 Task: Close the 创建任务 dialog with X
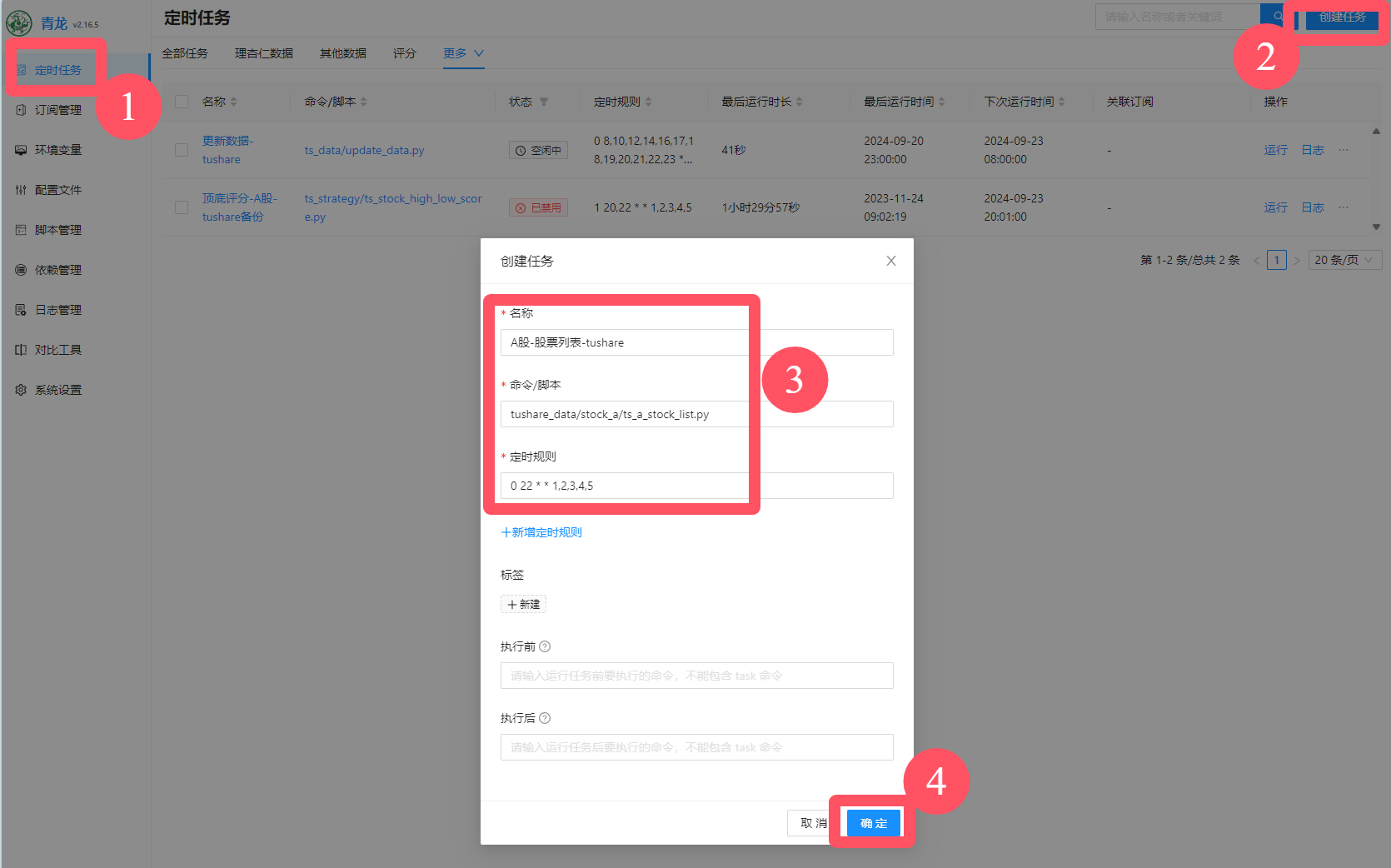click(891, 261)
